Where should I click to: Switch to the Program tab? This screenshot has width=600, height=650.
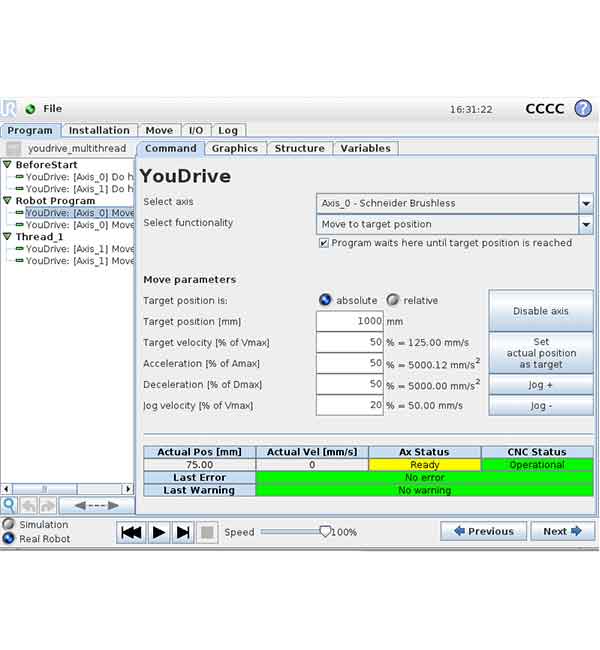30,130
